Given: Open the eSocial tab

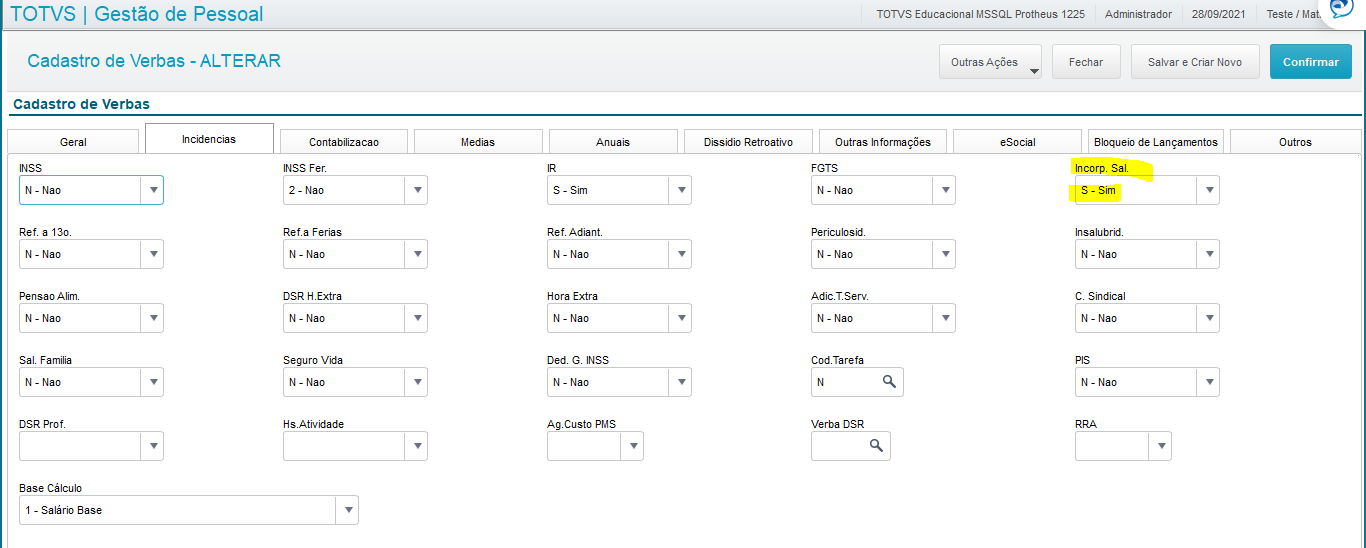Looking at the screenshot, I should (1018, 142).
